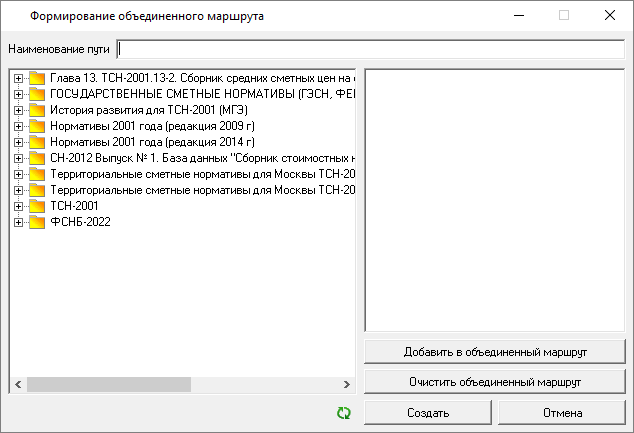The image size is (634, 433).
Task: Click the folder icon next to СН-2012 Выпуск № 1
Action: 37,158
